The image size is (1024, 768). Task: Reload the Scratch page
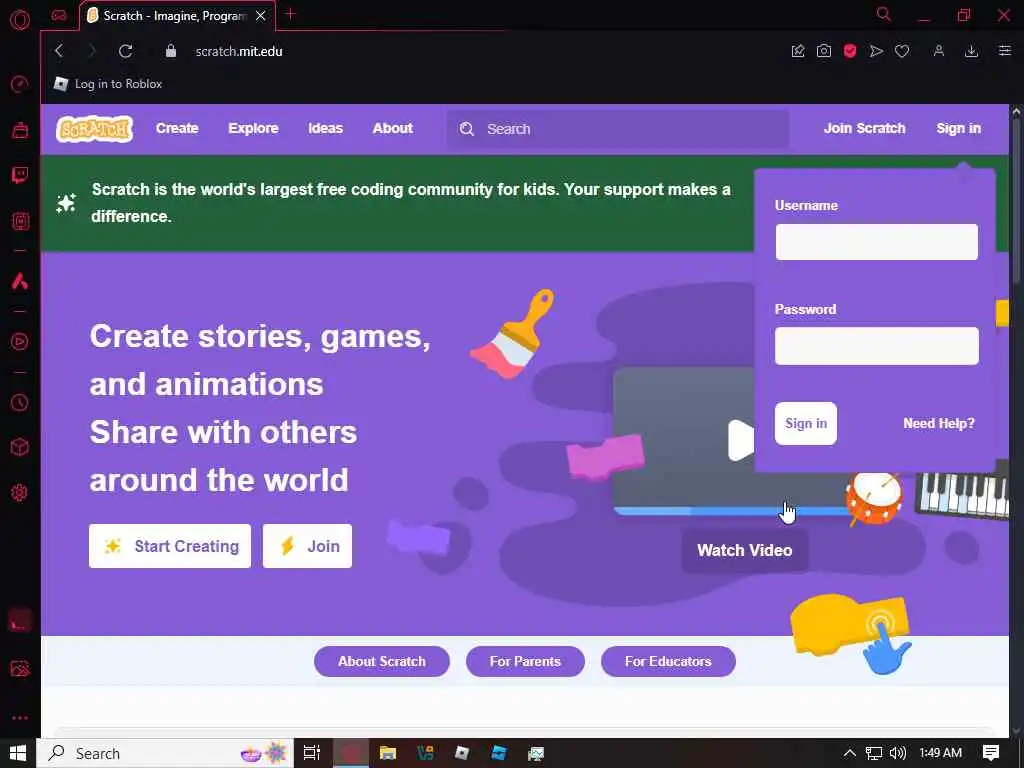[x=125, y=51]
